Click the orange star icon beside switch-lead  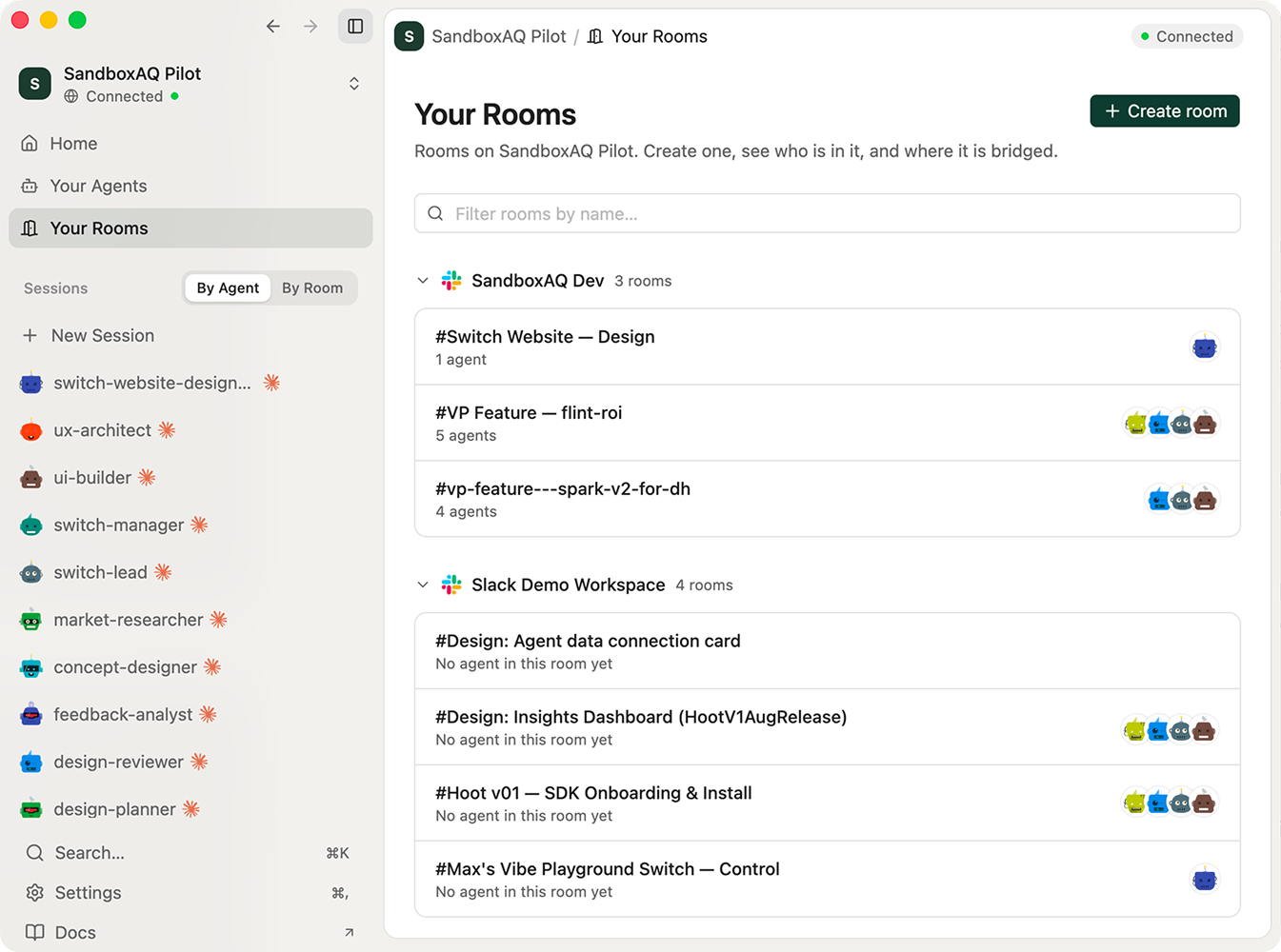163,572
